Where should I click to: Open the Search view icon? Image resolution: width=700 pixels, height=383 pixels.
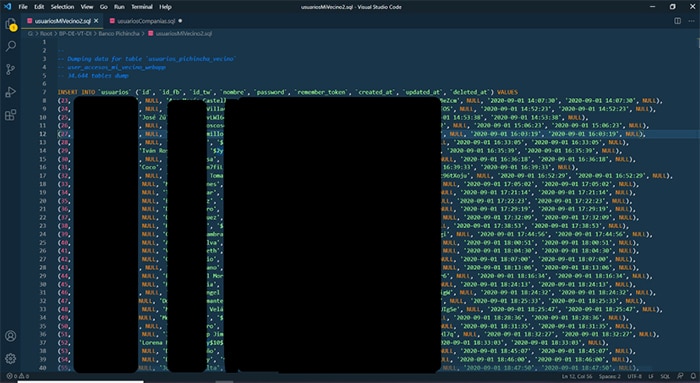tap(11, 46)
